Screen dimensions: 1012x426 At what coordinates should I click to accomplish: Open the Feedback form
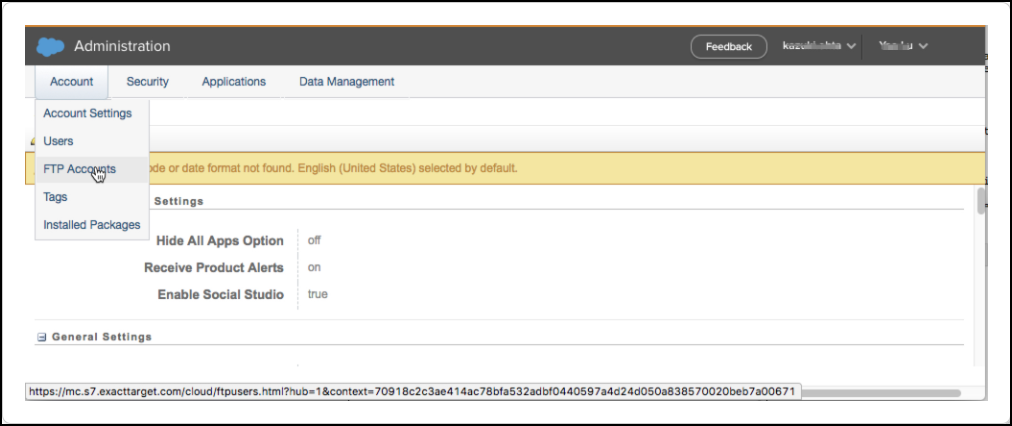pyautogui.click(x=728, y=47)
